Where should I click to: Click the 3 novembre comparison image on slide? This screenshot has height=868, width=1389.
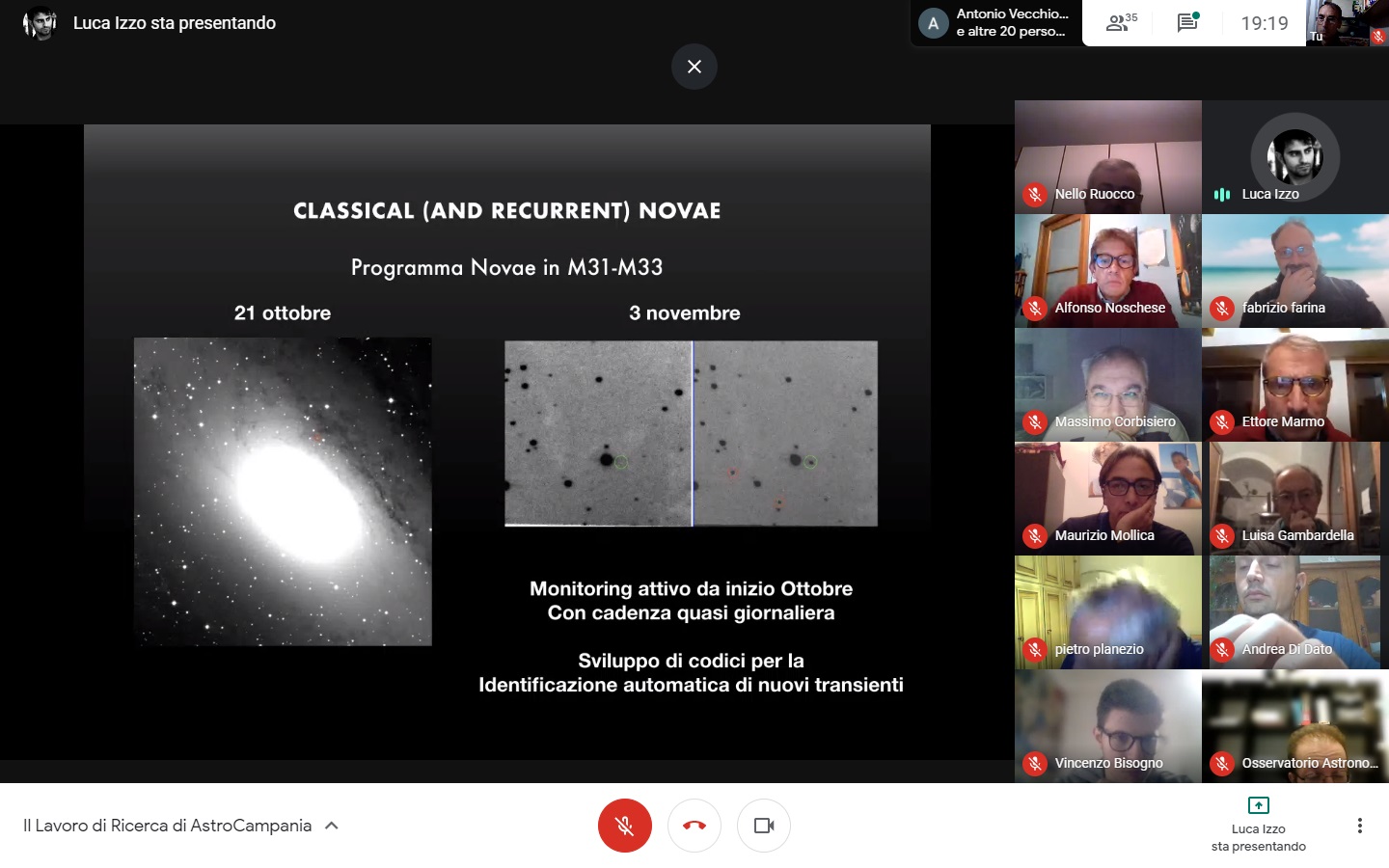pyautogui.click(x=691, y=433)
